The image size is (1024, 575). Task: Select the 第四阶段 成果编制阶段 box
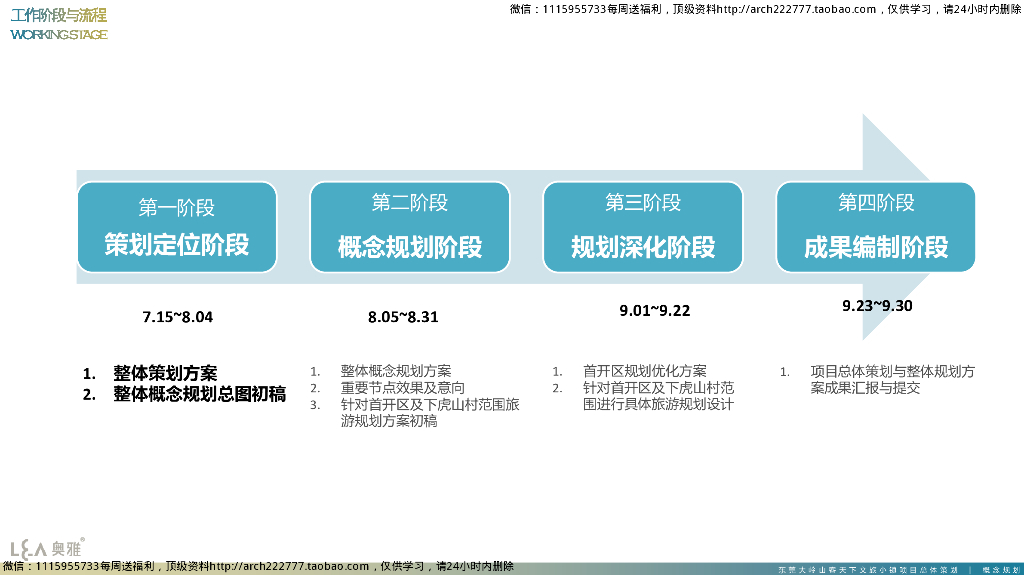875,227
